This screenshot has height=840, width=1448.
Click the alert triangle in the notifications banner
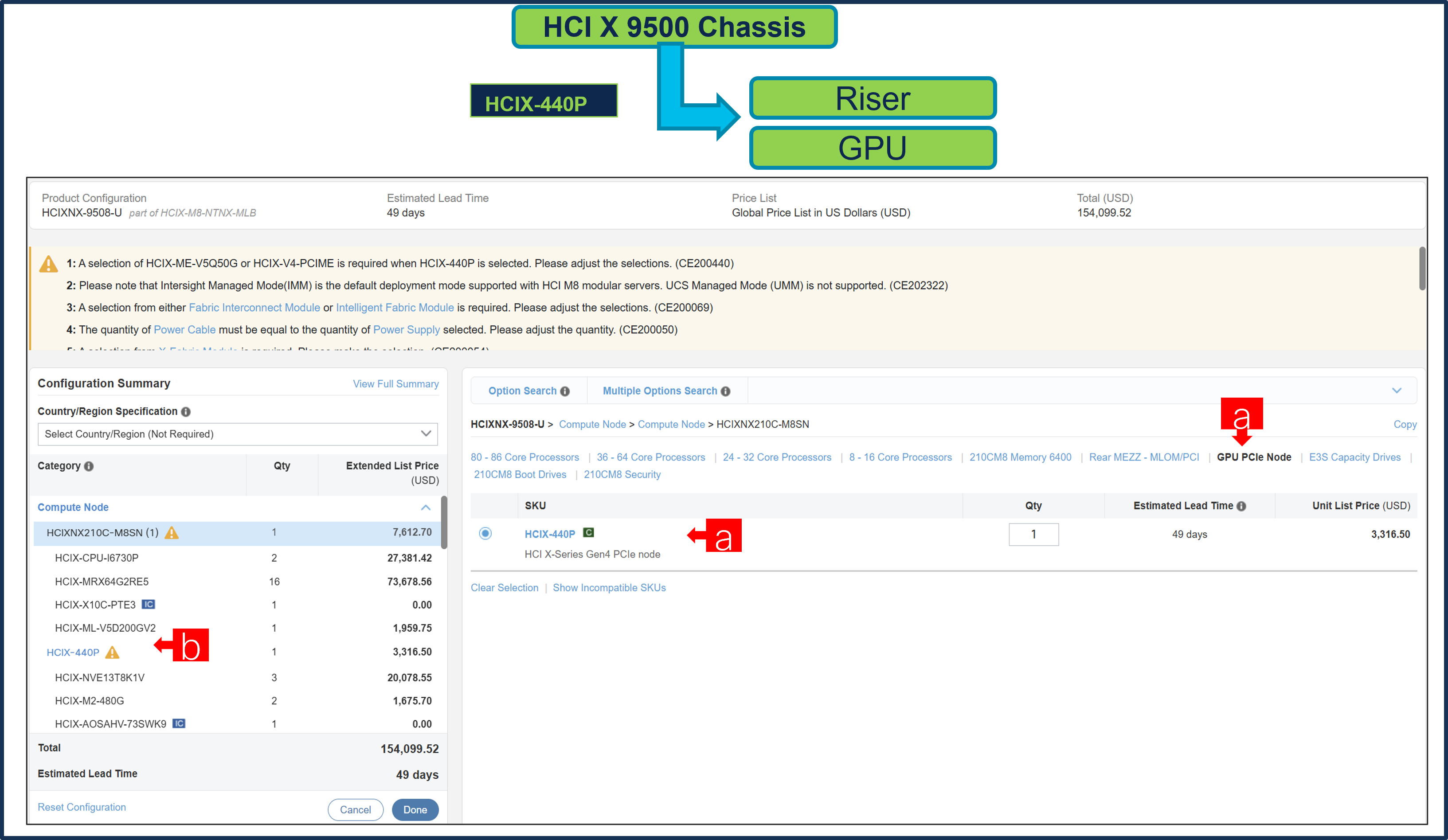tap(48, 264)
